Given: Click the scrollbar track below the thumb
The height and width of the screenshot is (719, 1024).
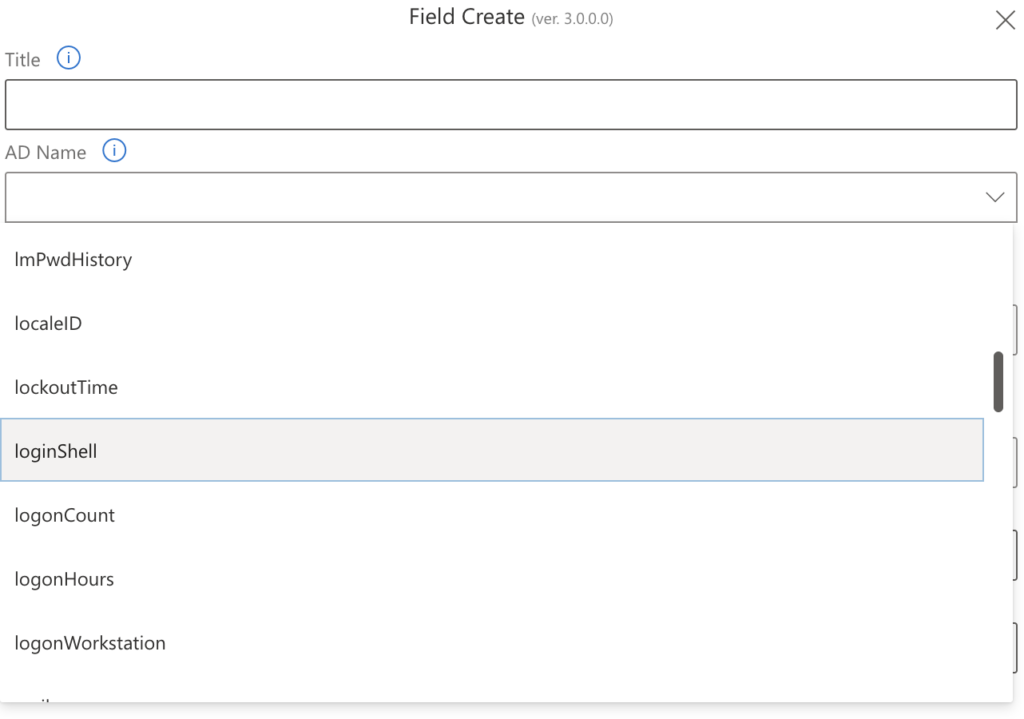Looking at the screenshot, I should (x=998, y=550).
